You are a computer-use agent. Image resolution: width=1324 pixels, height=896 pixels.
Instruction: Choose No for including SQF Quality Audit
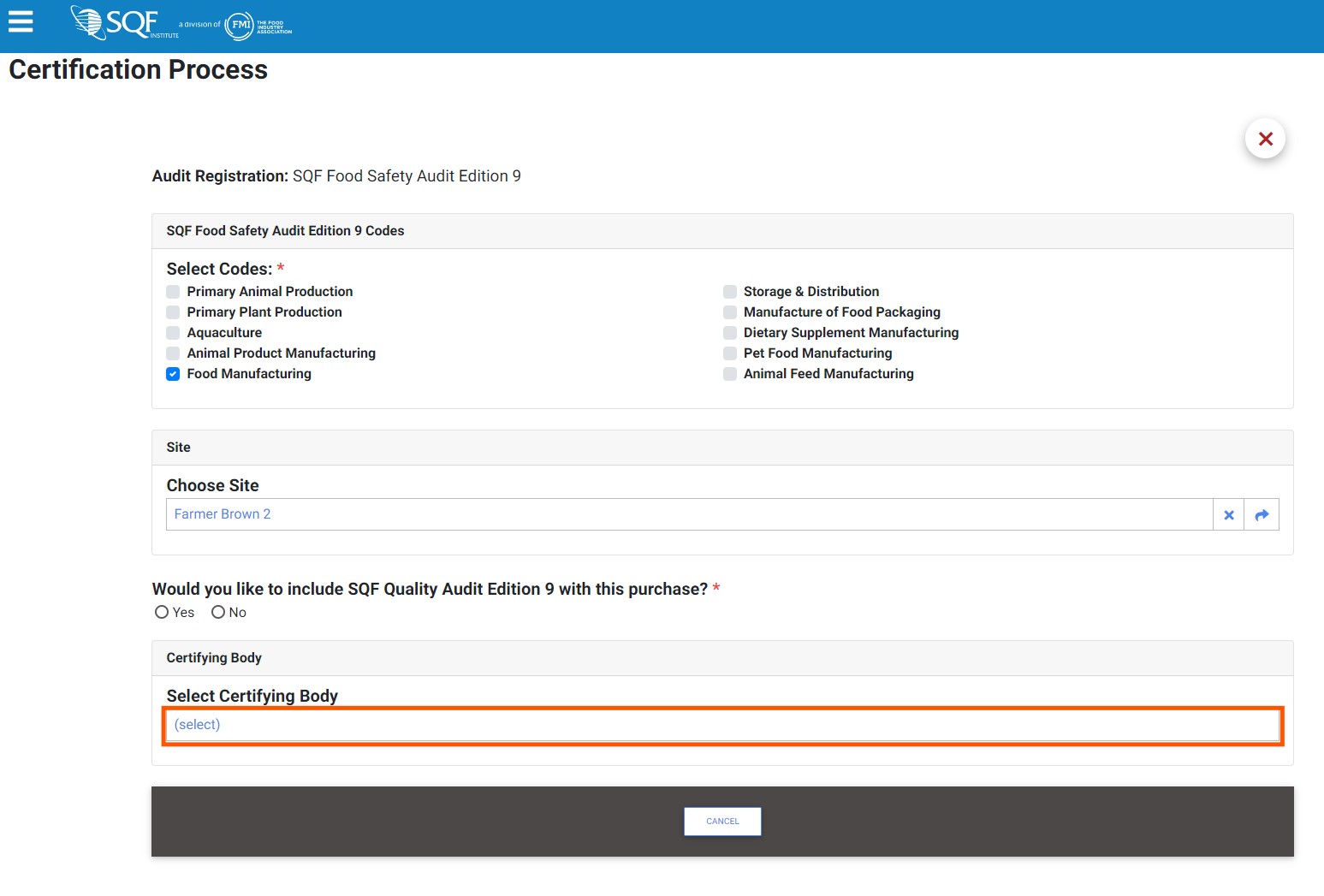218,612
